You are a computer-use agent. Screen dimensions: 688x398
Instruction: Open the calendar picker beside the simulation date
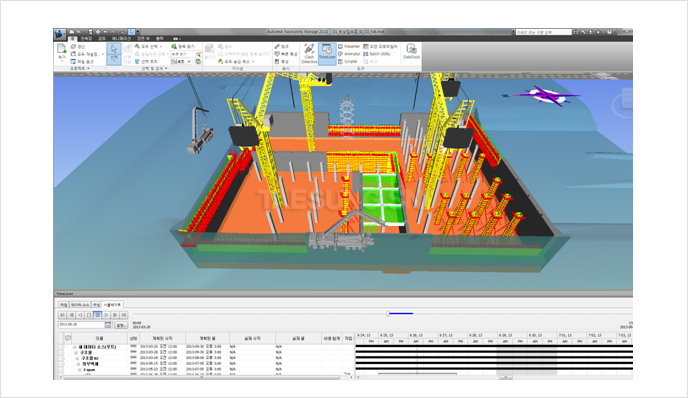(x=108, y=325)
